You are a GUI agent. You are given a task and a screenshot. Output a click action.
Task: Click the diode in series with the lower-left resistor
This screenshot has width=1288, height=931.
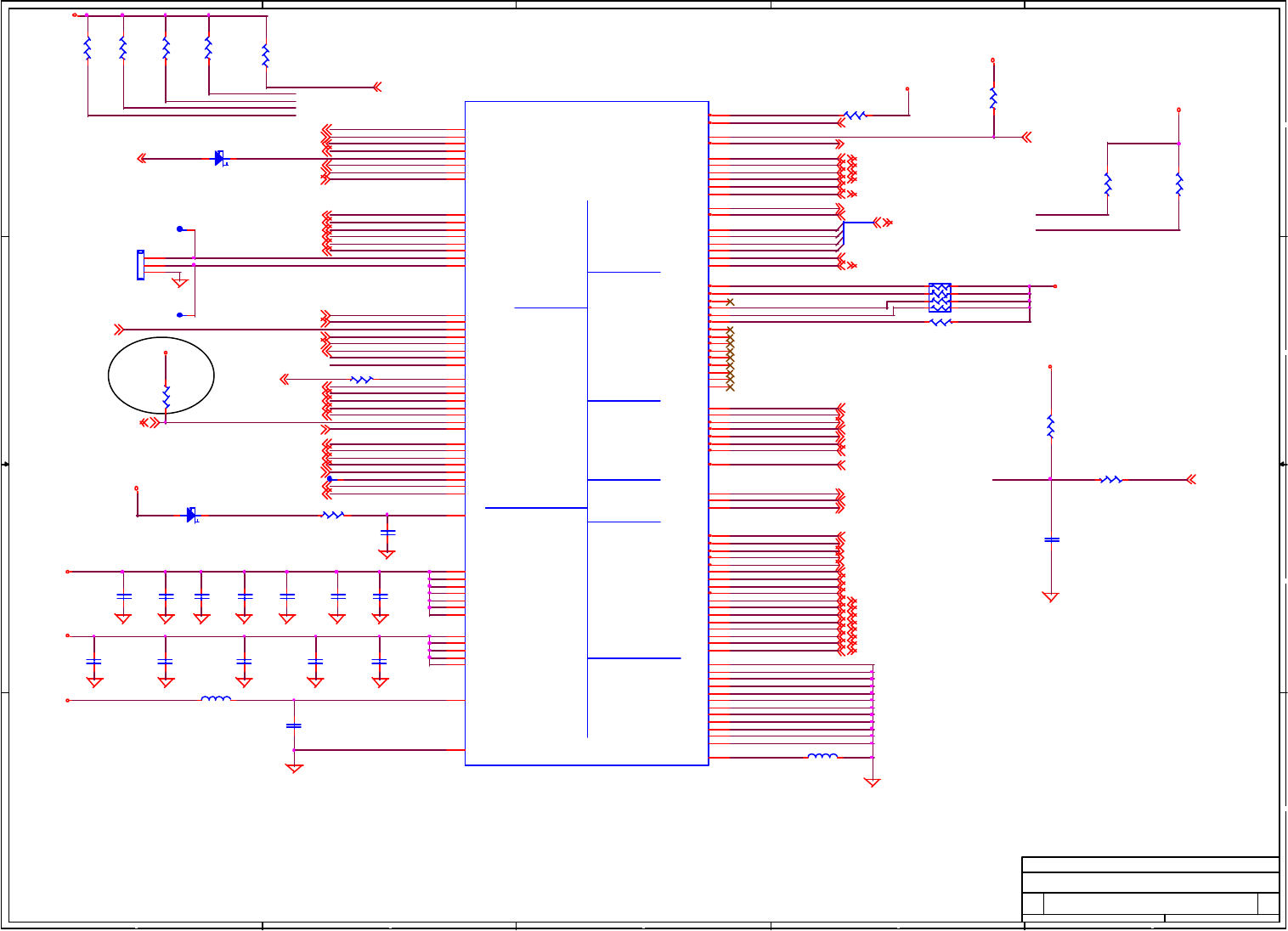tap(192, 515)
